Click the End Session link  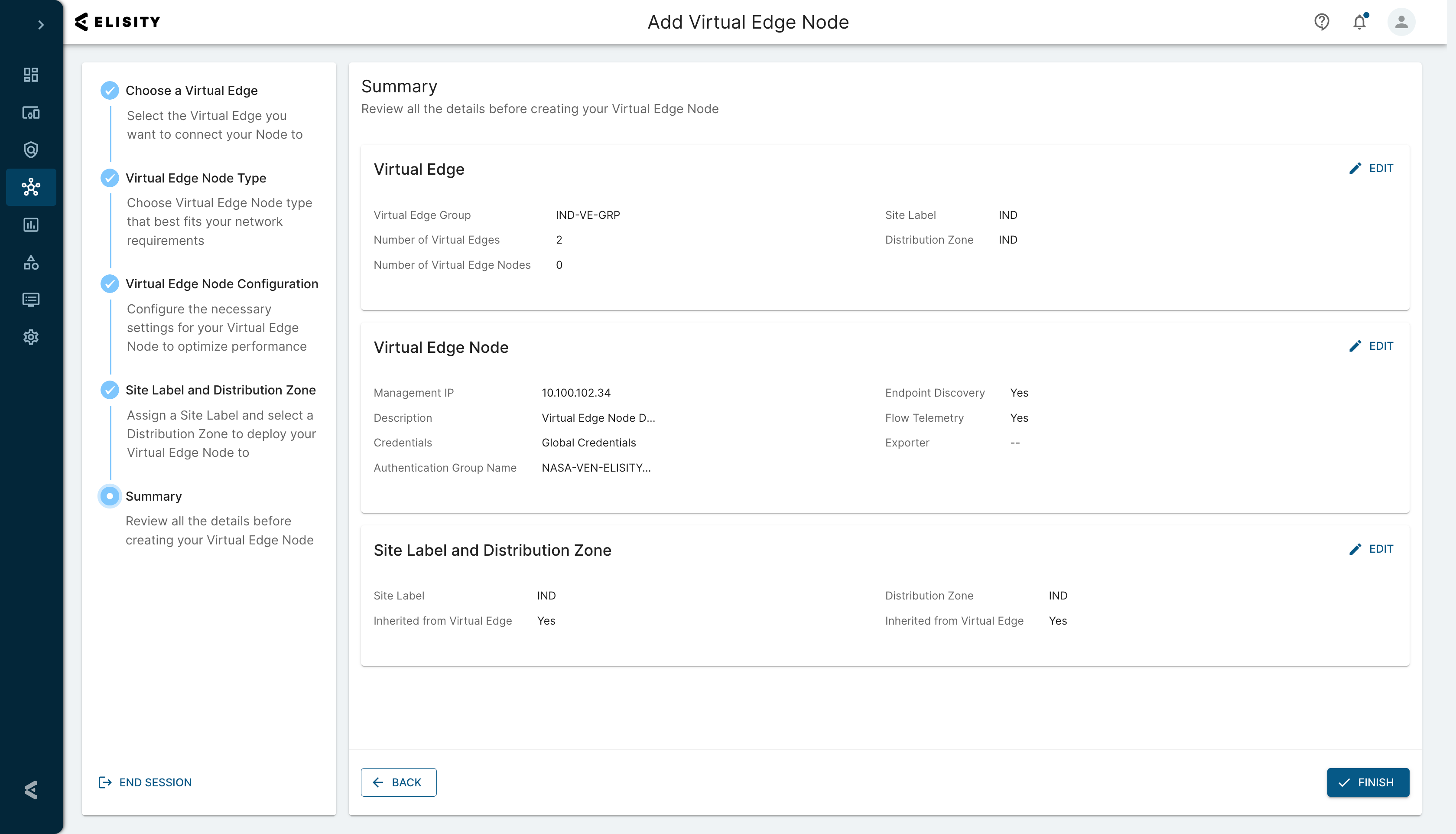click(146, 782)
